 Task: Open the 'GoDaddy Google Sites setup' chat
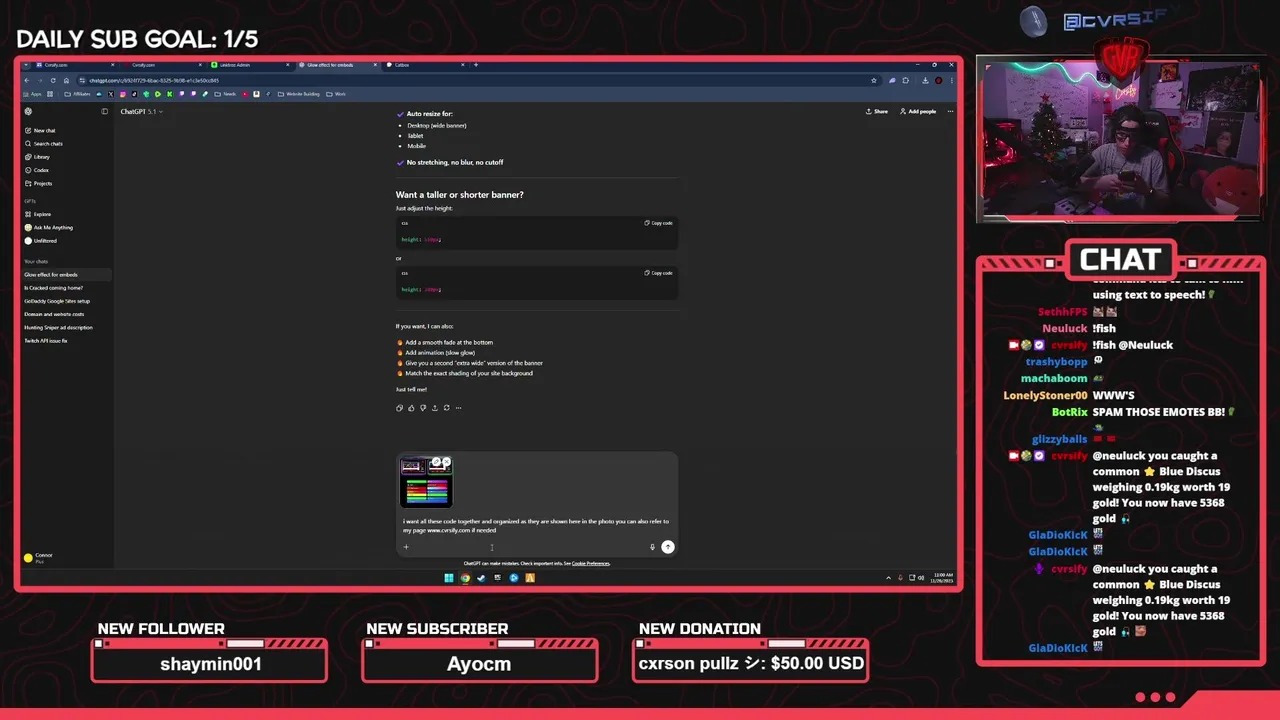[x=57, y=301]
